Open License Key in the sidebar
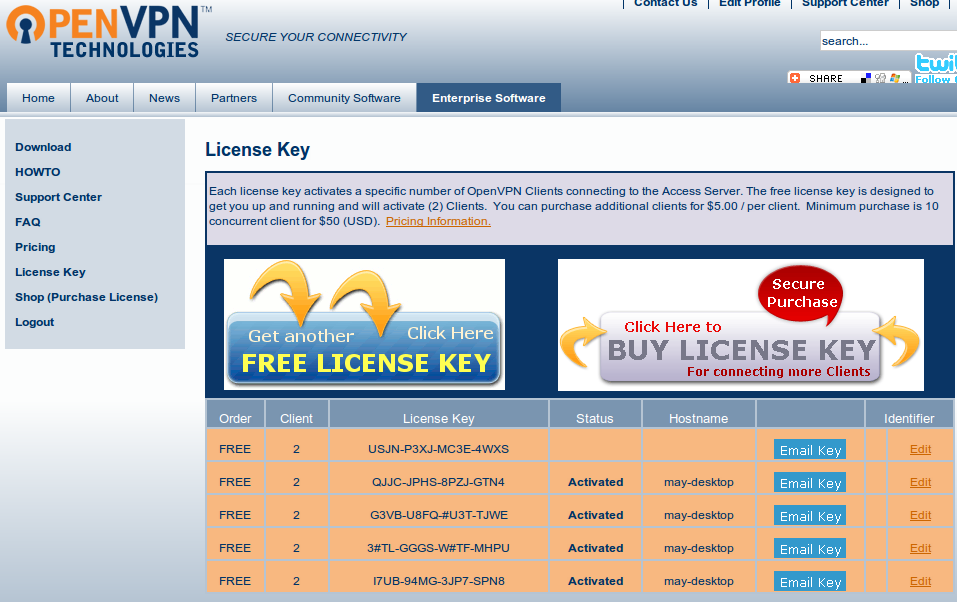Image resolution: width=957 pixels, height=602 pixels. click(50, 272)
